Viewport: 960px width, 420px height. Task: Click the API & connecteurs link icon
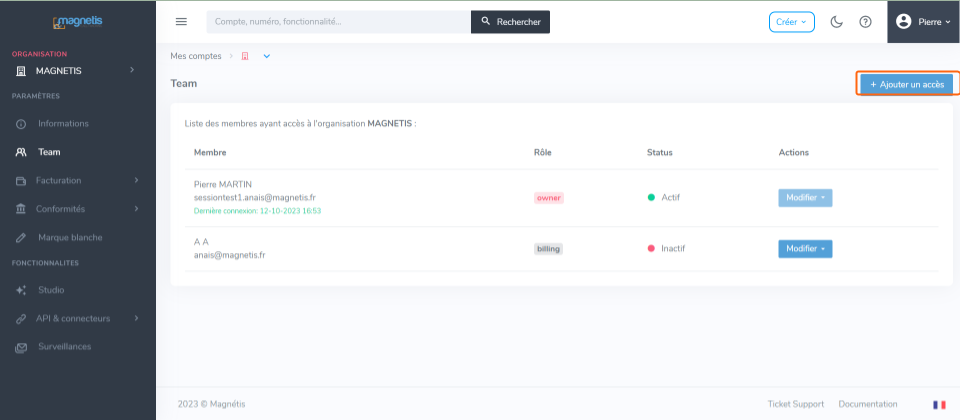pyautogui.click(x=21, y=318)
